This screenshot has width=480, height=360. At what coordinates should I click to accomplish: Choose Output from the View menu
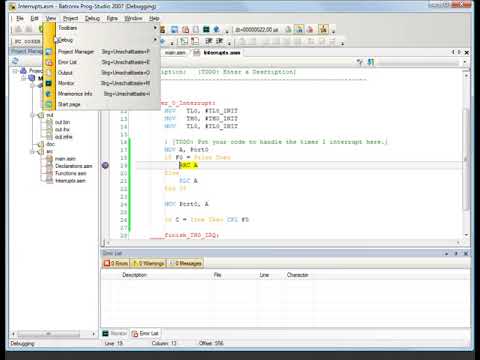click(x=100, y=73)
